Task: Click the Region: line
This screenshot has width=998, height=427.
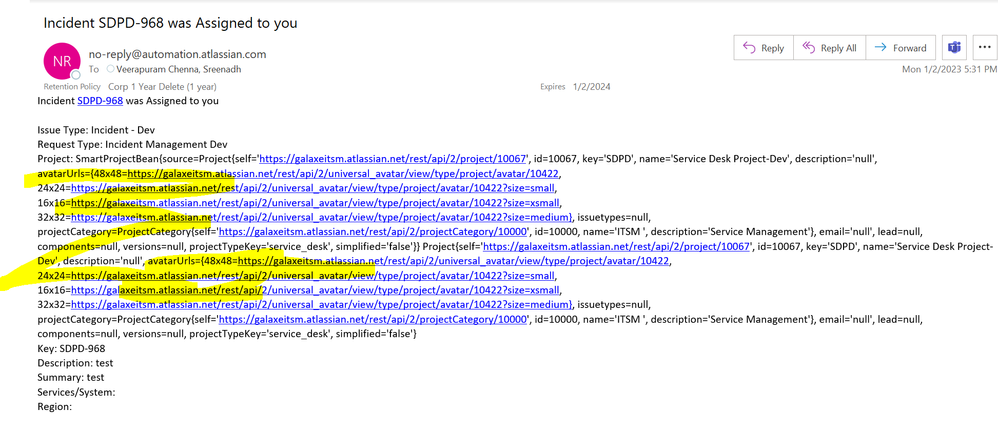Action: point(55,408)
